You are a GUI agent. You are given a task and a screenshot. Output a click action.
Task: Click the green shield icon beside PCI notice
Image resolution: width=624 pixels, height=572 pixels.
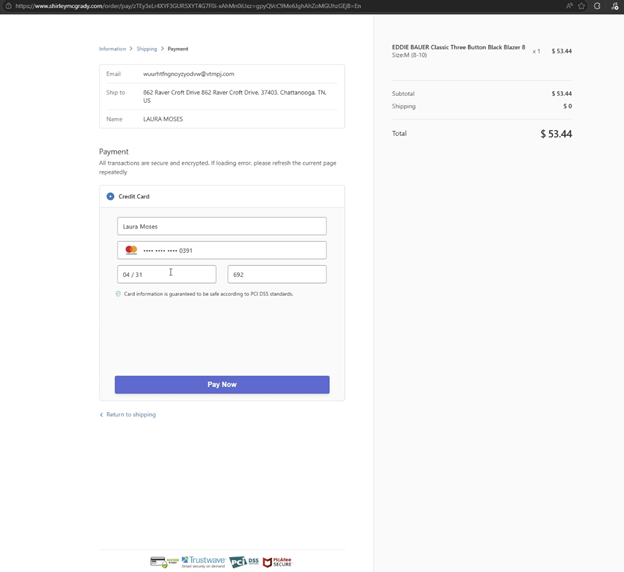point(118,294)
